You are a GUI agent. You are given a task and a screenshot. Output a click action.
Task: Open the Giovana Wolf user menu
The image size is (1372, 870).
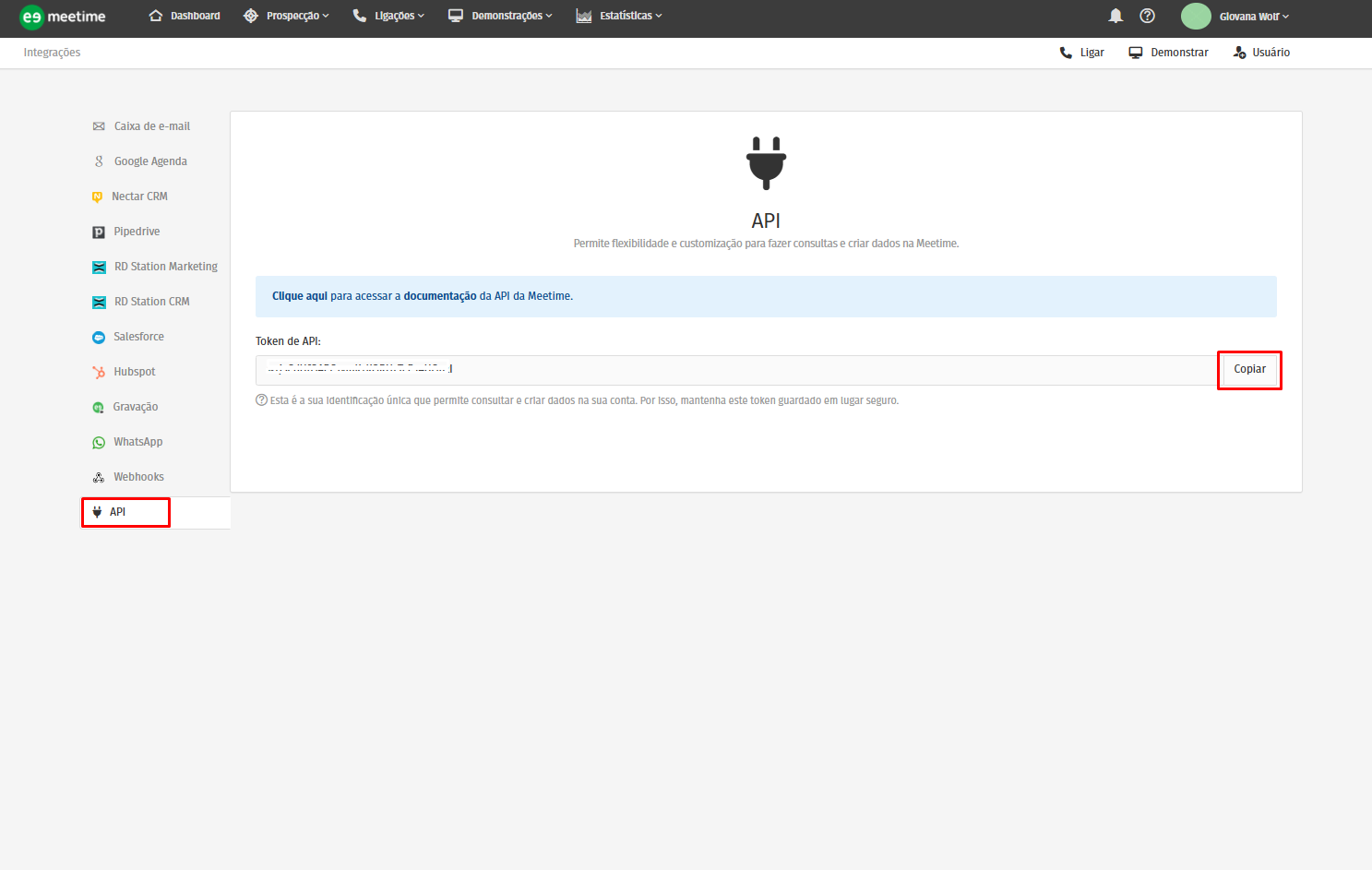[1253, 17]
